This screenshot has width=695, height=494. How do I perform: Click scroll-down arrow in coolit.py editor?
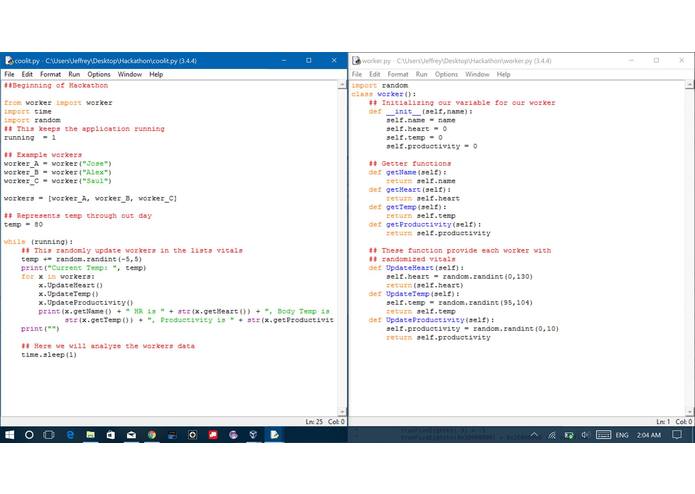[342, 412]
